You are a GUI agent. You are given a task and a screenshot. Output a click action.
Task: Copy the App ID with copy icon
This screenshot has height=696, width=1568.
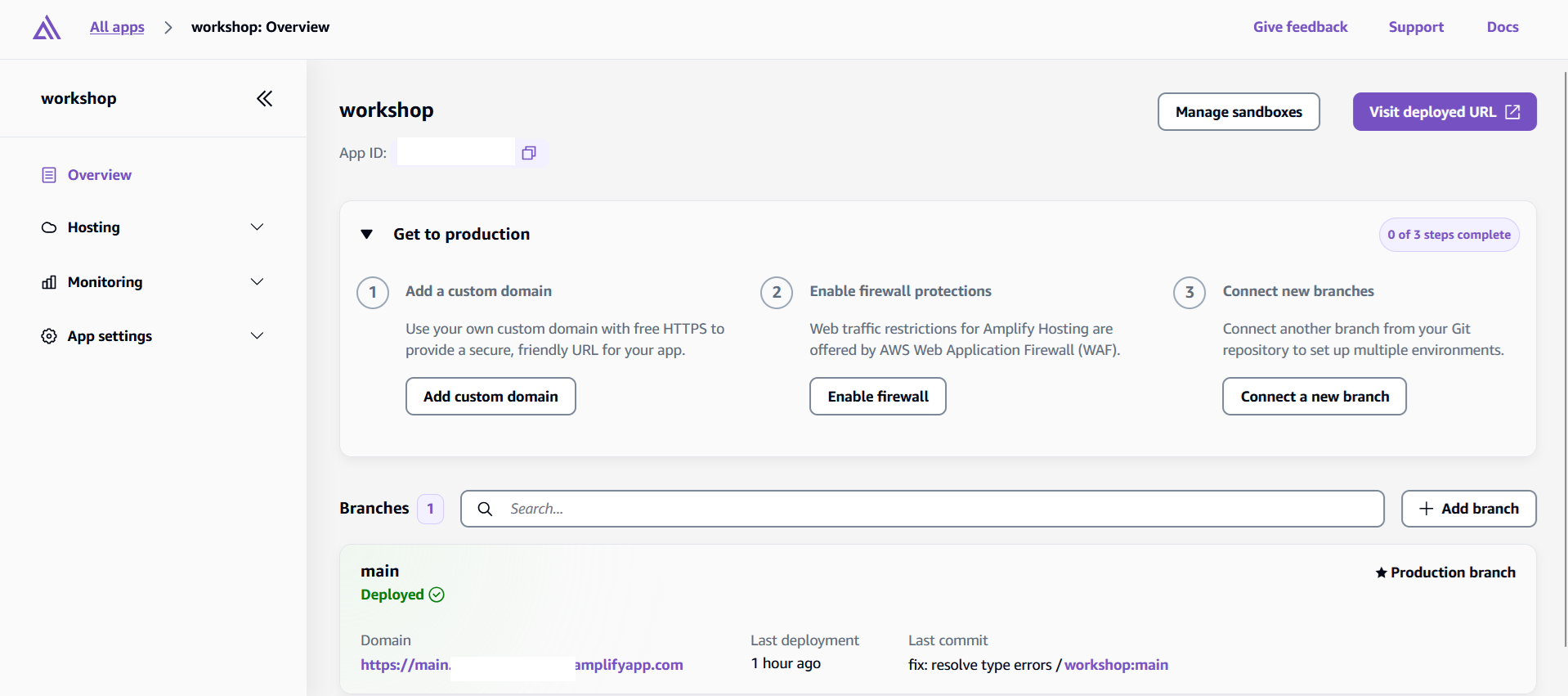coord(529,153)
